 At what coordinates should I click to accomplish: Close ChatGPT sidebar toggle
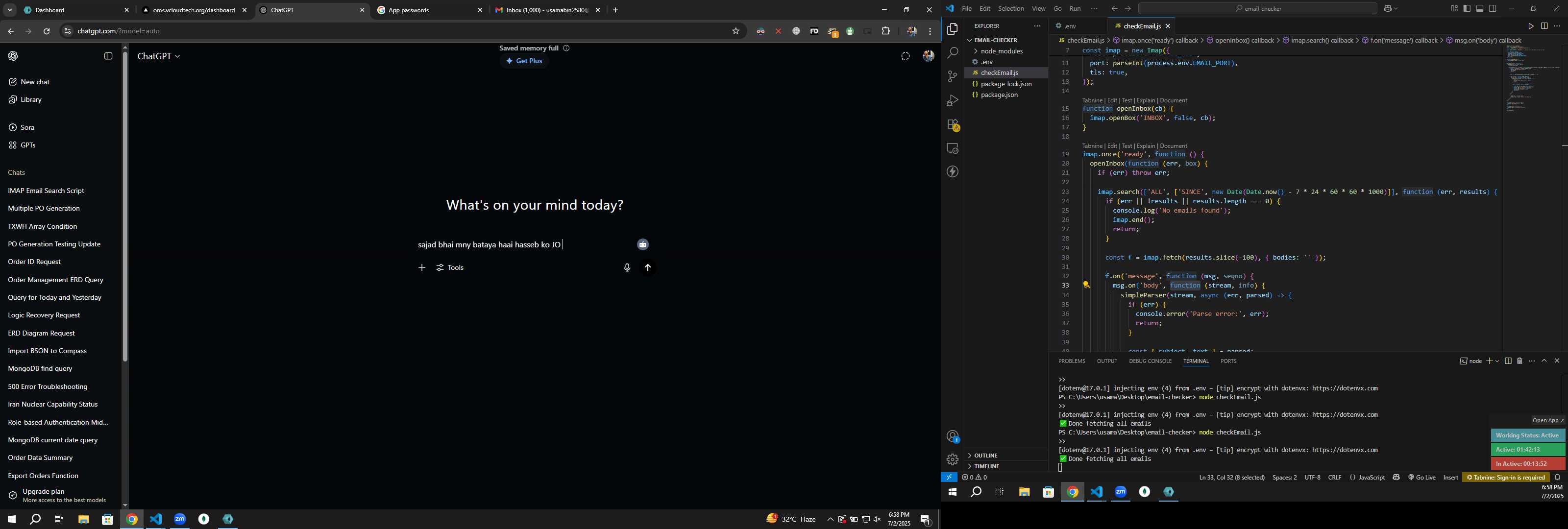[x=108, y=56]
